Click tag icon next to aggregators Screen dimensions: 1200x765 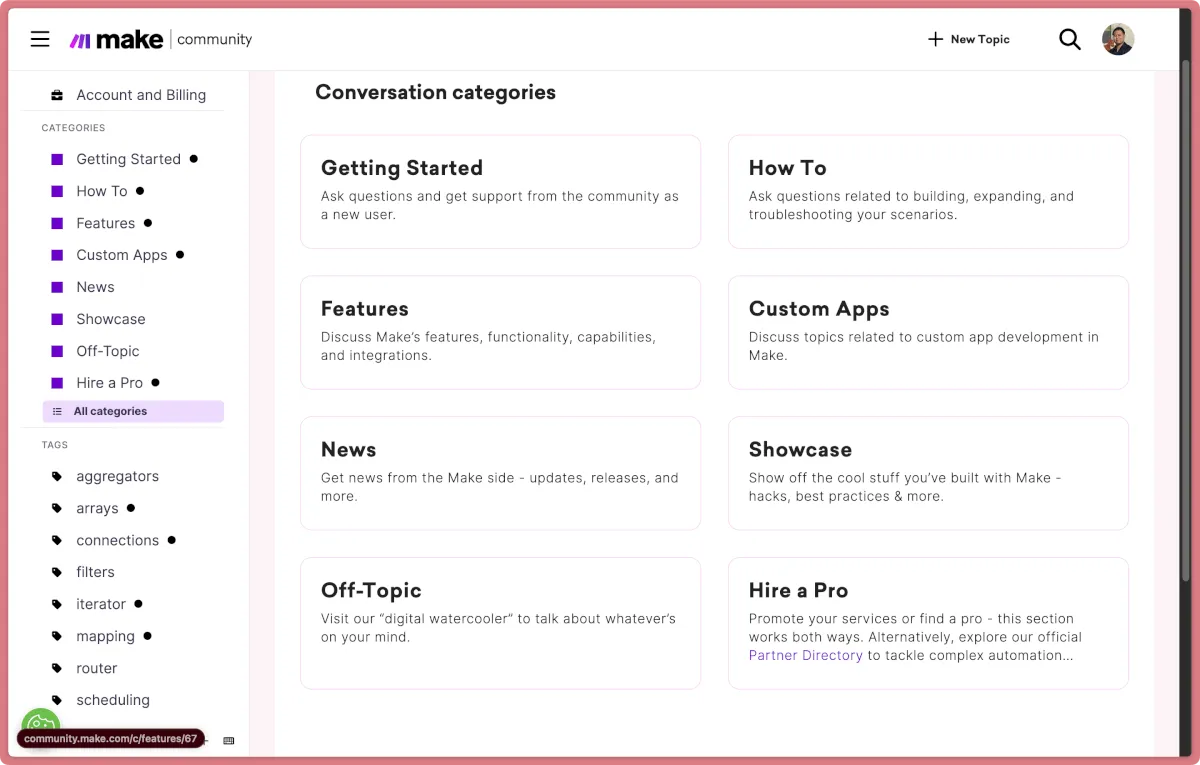pyautogui.click(x=57, y=476)
